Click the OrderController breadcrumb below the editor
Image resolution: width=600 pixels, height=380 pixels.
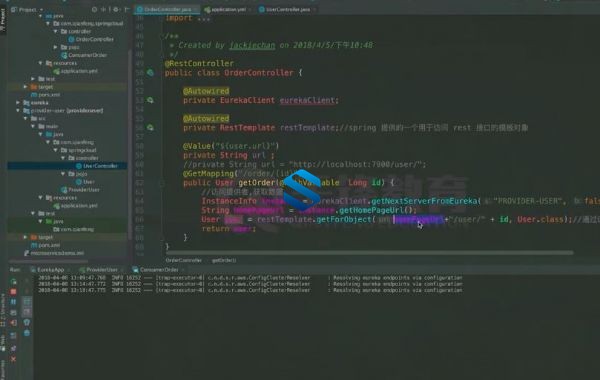[184, 260]
